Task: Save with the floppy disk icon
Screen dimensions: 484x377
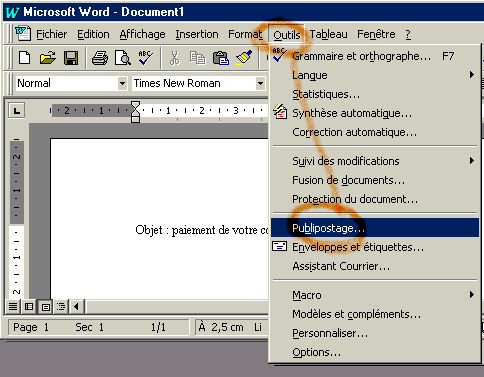Action: pyautogui.click(x=71, y=58)
